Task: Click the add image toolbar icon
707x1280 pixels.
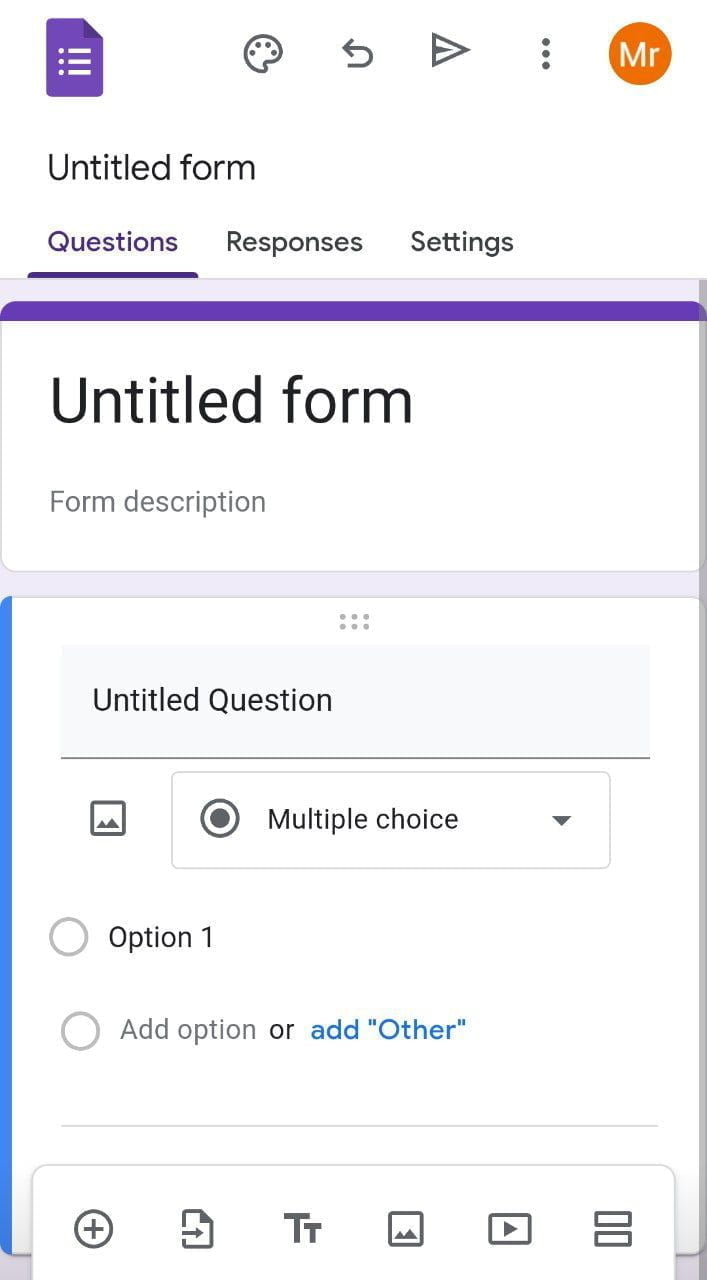Action: coord(406,1229)
